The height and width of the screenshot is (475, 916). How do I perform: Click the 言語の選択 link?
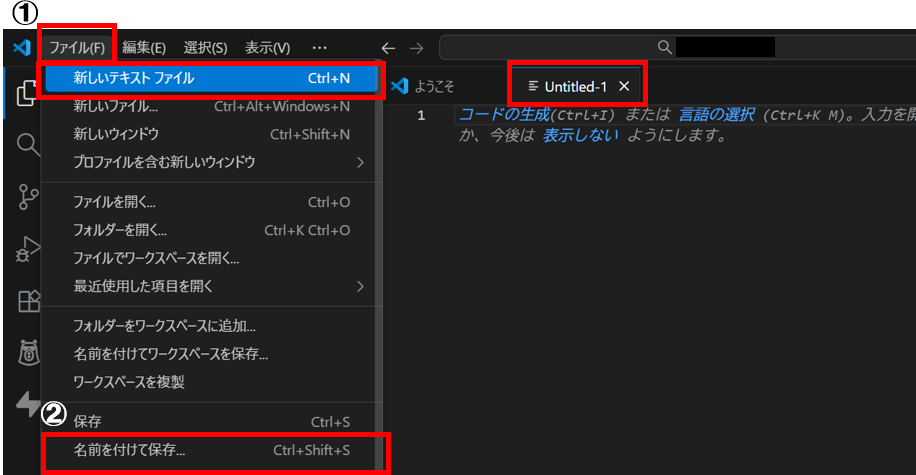pyautogui.click(x=716, y=115)
